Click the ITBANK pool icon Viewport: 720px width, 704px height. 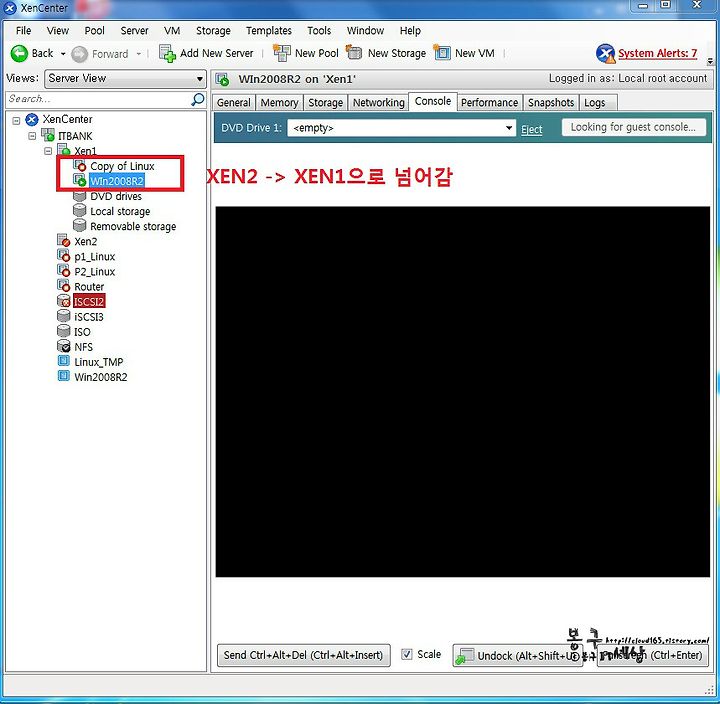[48, 135]
